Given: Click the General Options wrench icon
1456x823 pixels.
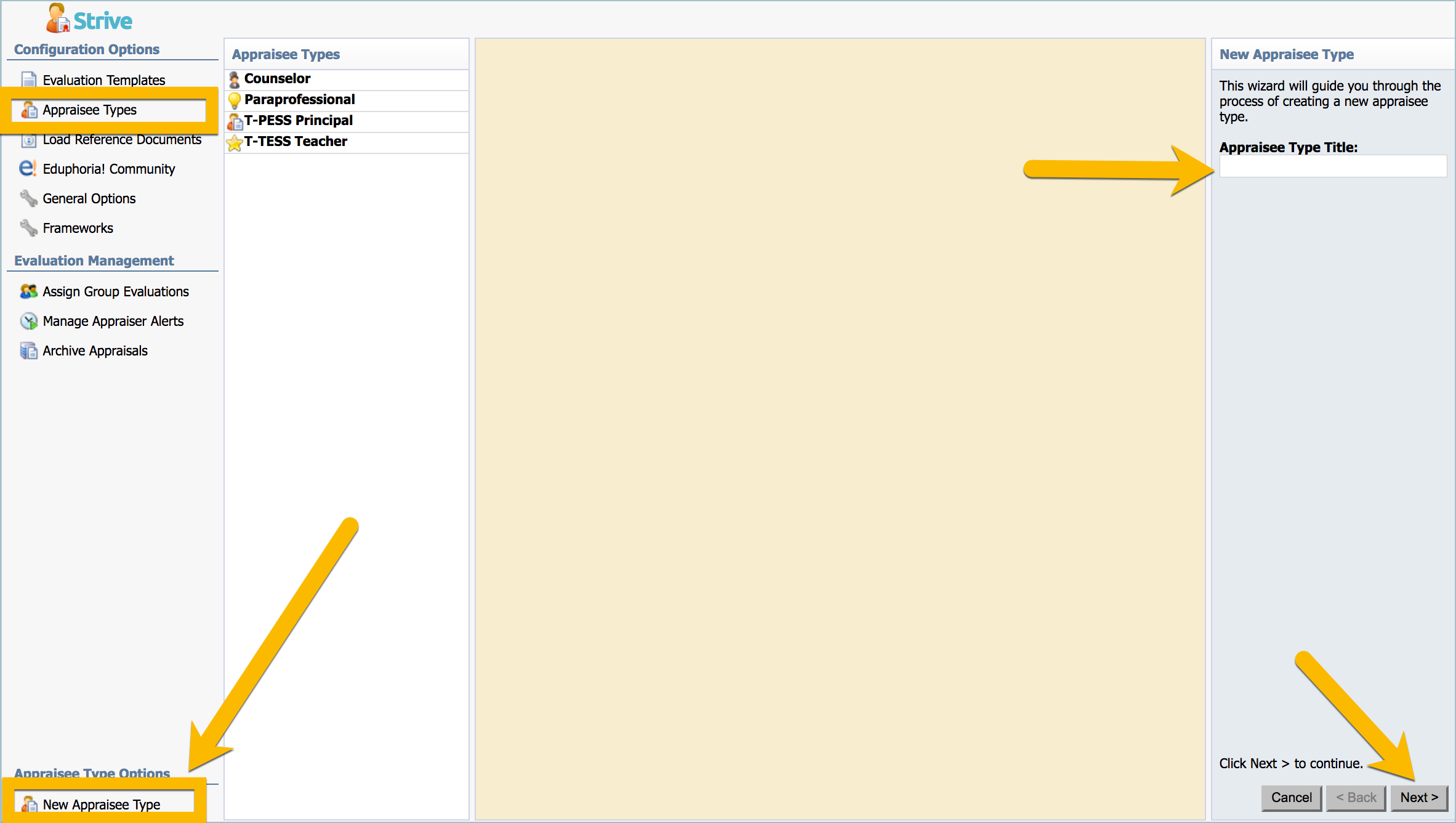Looking at the screenshot, I should (28, 198).
